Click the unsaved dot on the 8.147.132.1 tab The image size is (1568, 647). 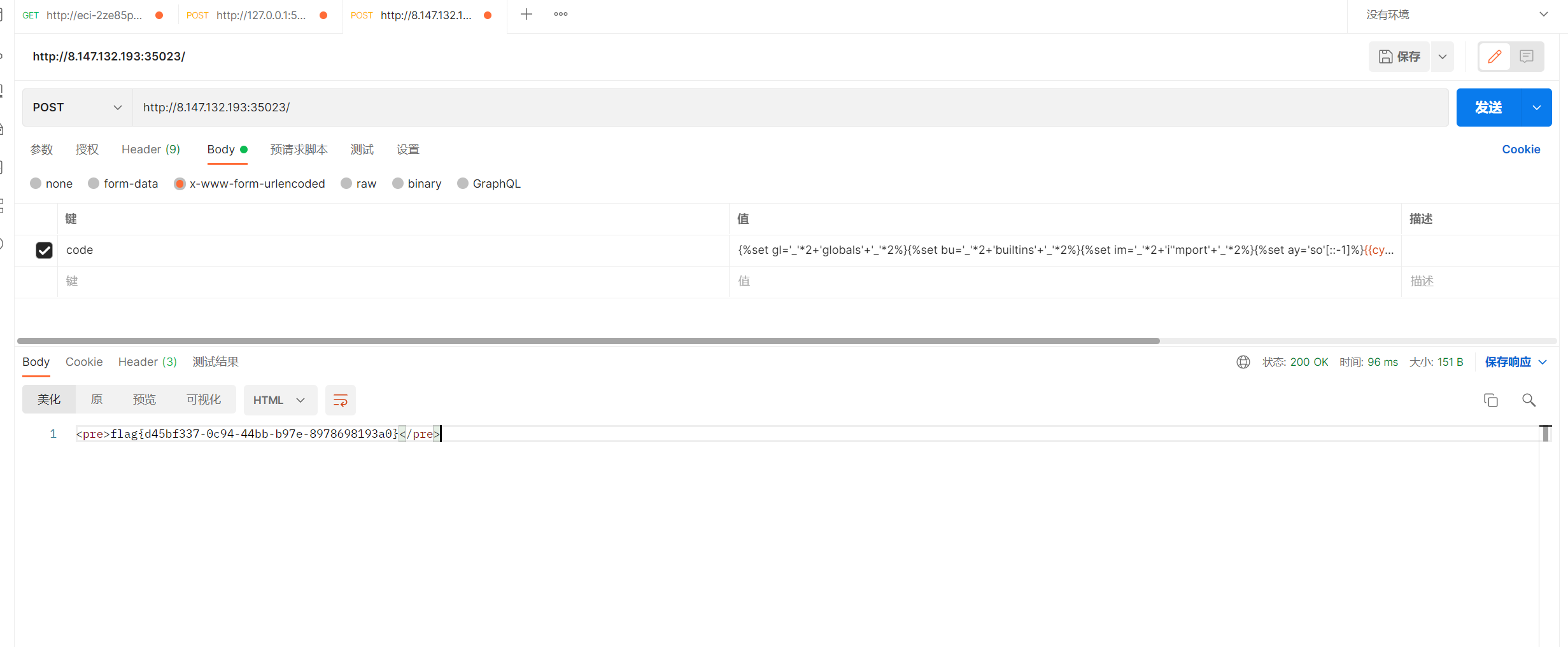click(x=488, y=15)
